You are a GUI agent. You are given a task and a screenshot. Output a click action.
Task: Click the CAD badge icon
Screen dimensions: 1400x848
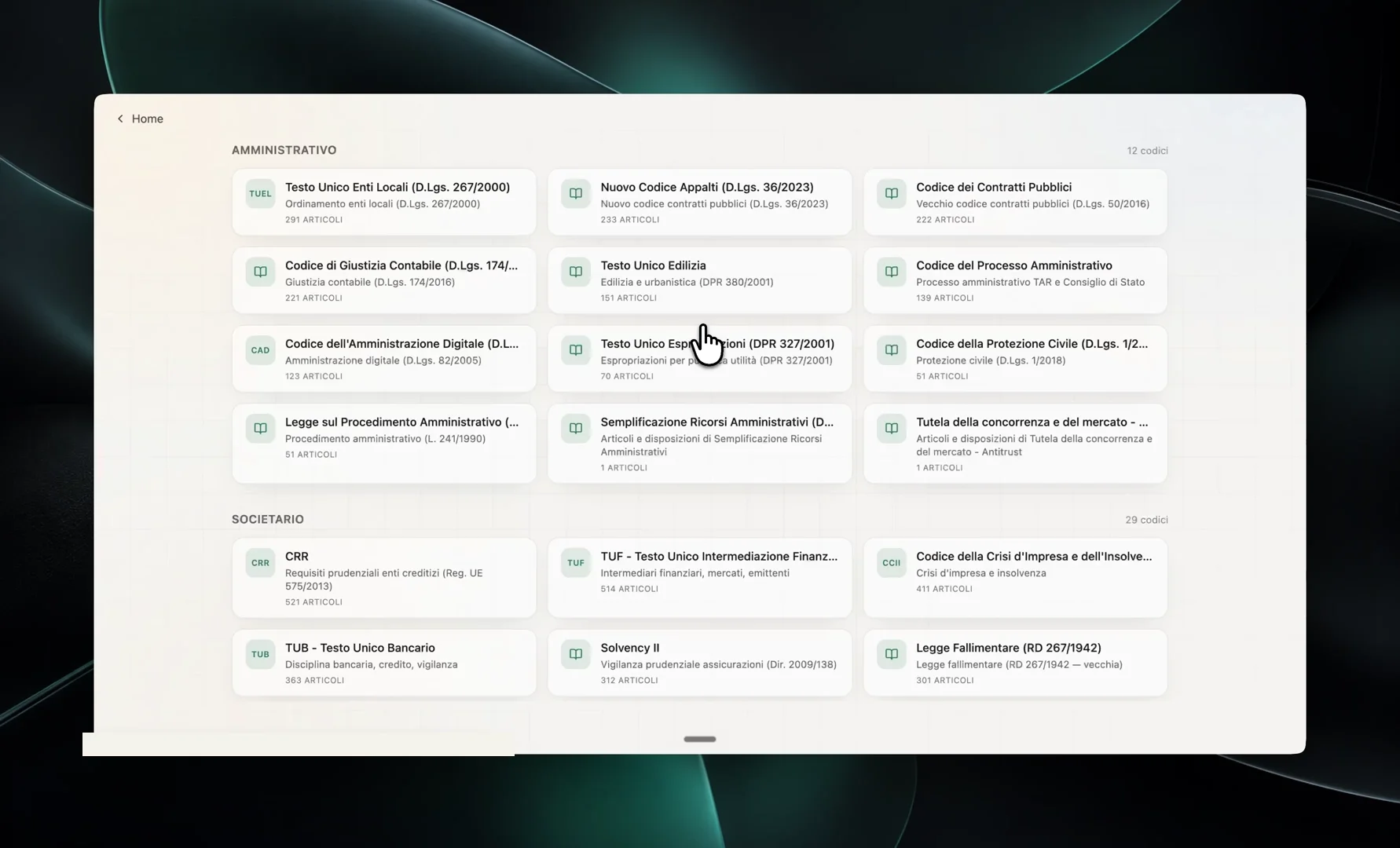[x=260, y=351]
